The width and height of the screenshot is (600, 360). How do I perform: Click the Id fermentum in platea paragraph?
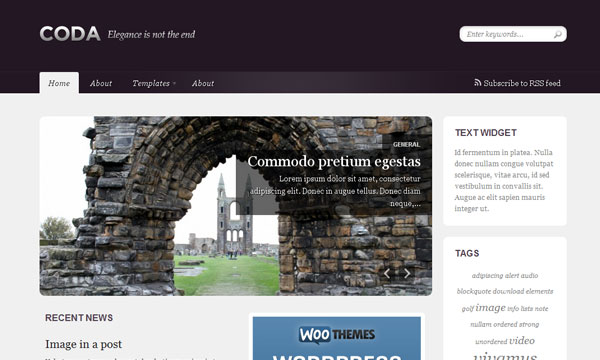pyautogui.click(x=504, y=180)
